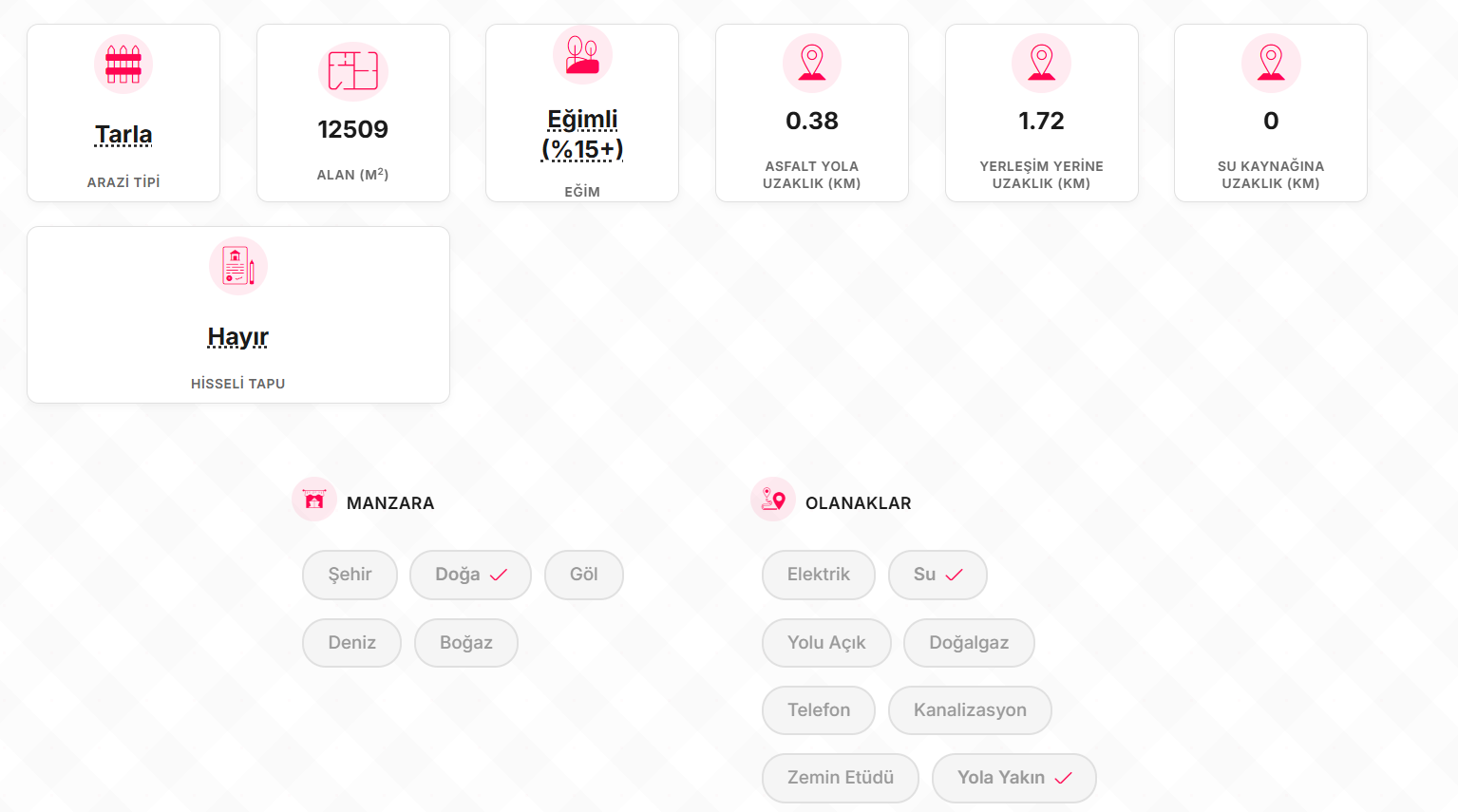Click the ALAN (M²) label

coord(353,175)
